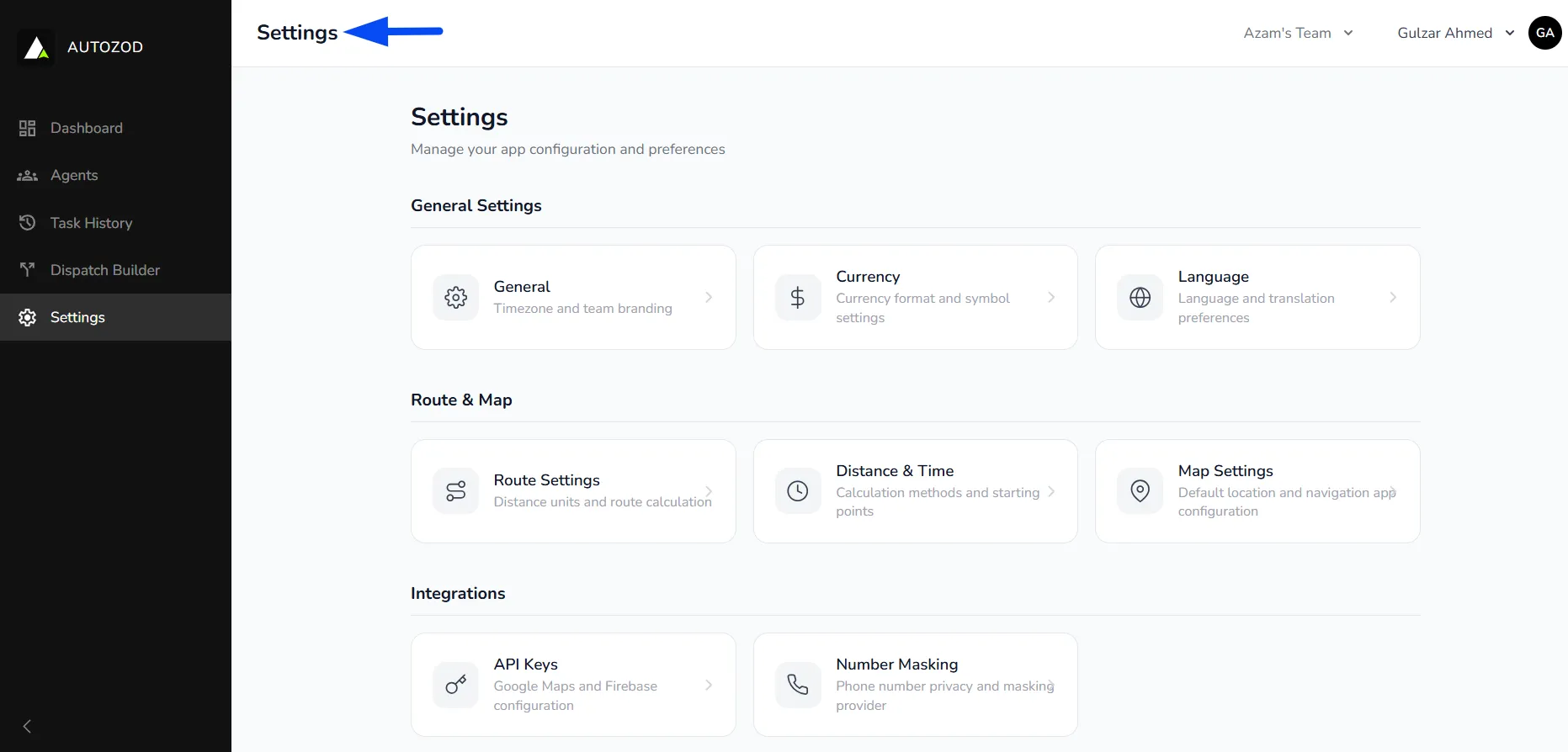Click the Dispatch Builder branch icon
The height and width of the screenshot is (752, 1568).
tap(28, 270)
